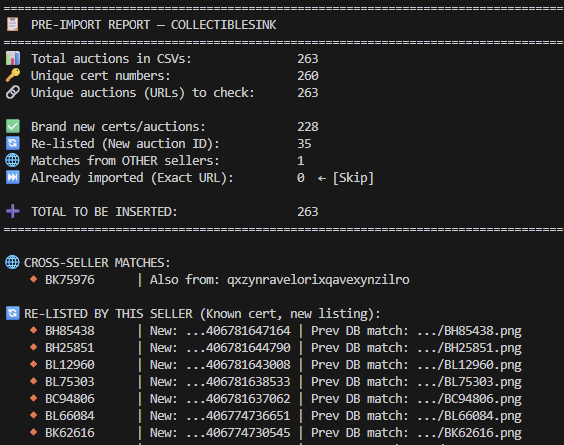Click the 'Unique auctions (URLs) to check:' label
This screenshot has width=564, height=445.
(143, 93)
